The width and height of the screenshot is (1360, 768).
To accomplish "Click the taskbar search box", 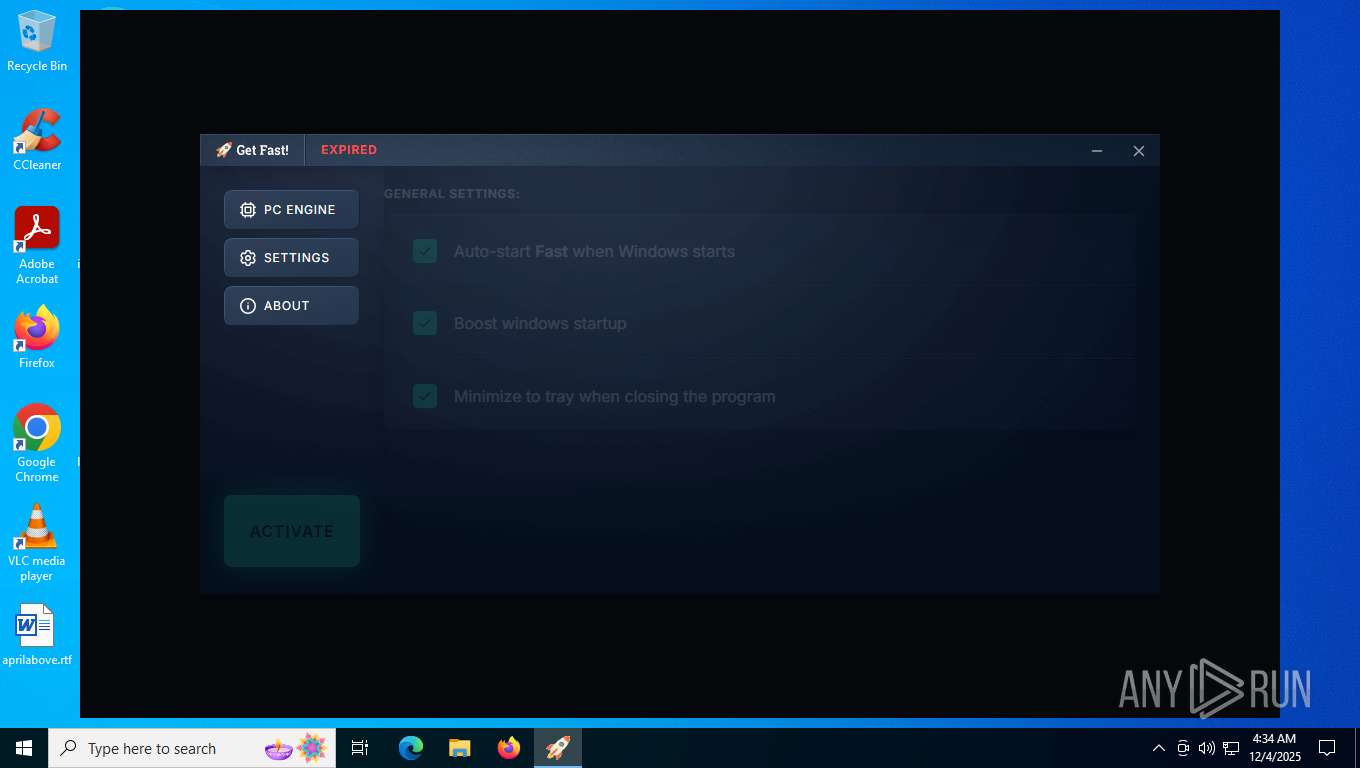I will pos(192,748).
